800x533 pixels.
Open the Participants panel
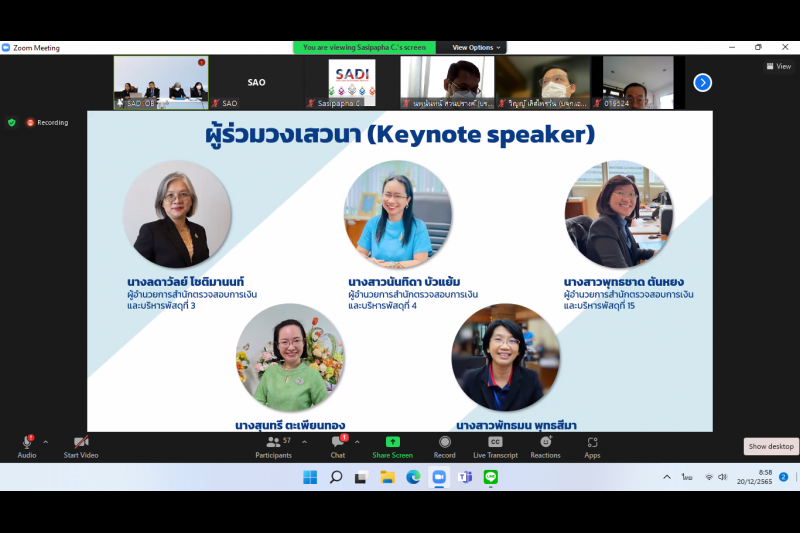pyautogui.click(x=273, y=447)
